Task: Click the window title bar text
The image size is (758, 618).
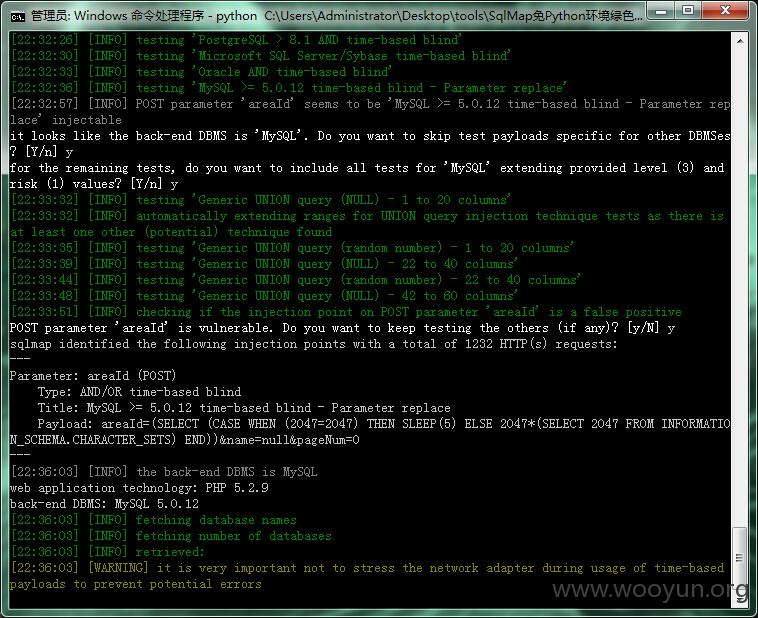Action: click(336, 16)
